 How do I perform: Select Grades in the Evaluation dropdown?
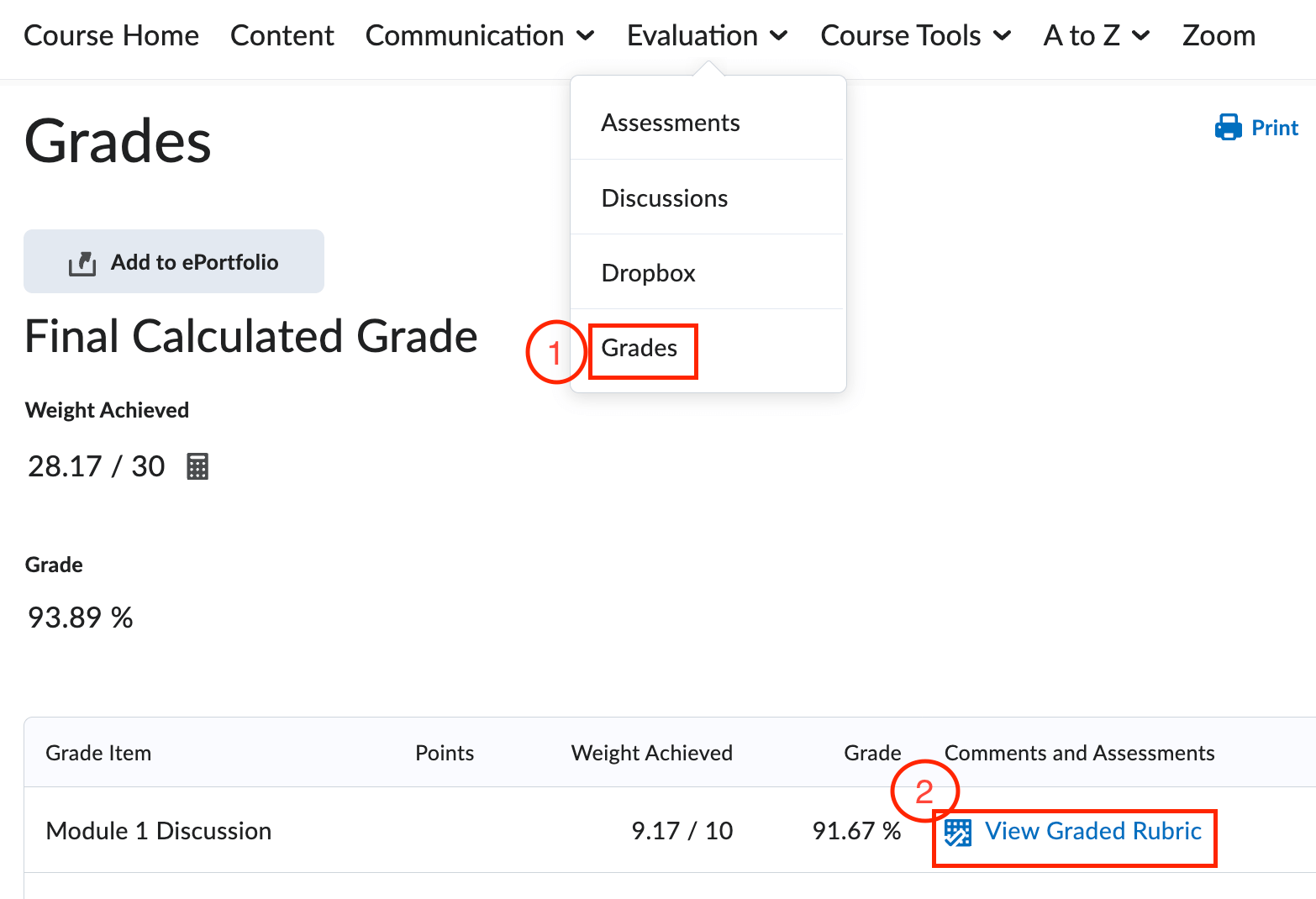coord(639,348)
